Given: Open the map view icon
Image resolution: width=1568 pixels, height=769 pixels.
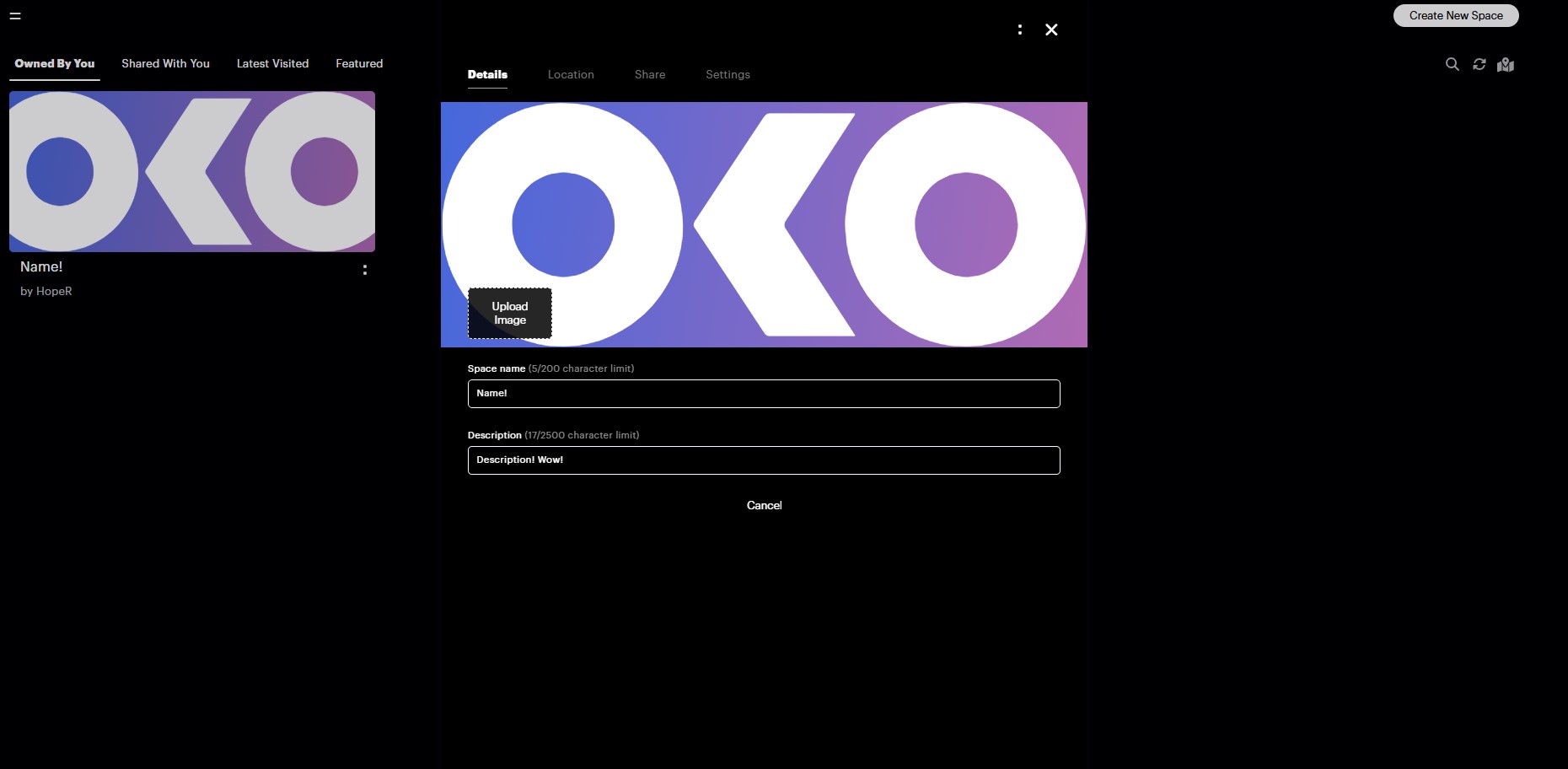Looking at the screenshot, I should coord(1506,65).
